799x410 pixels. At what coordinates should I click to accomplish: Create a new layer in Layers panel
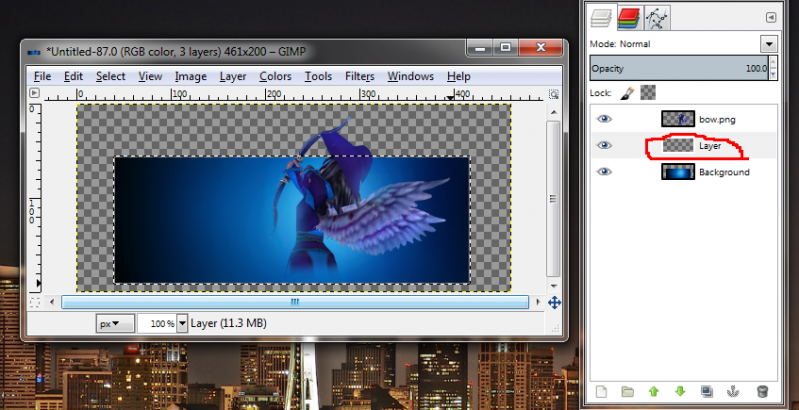point(601,392)
